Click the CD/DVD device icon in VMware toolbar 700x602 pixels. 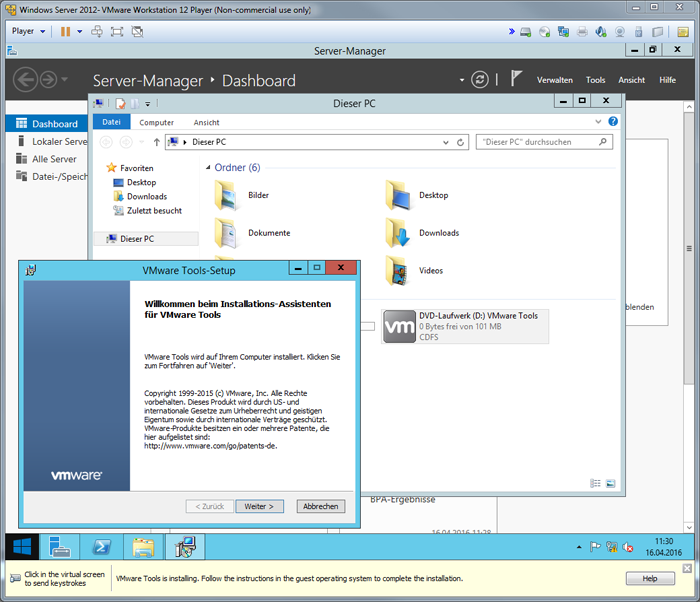545,32
